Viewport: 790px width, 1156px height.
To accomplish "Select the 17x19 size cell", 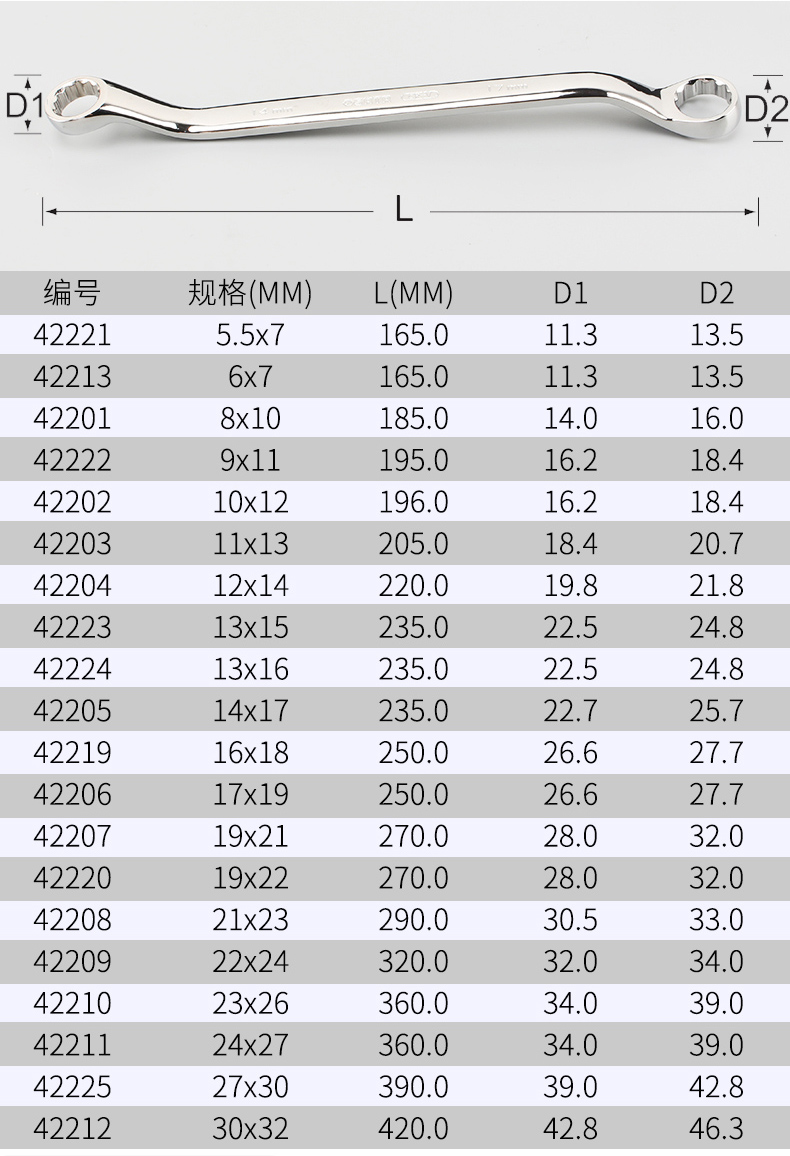I will (250, 794).
